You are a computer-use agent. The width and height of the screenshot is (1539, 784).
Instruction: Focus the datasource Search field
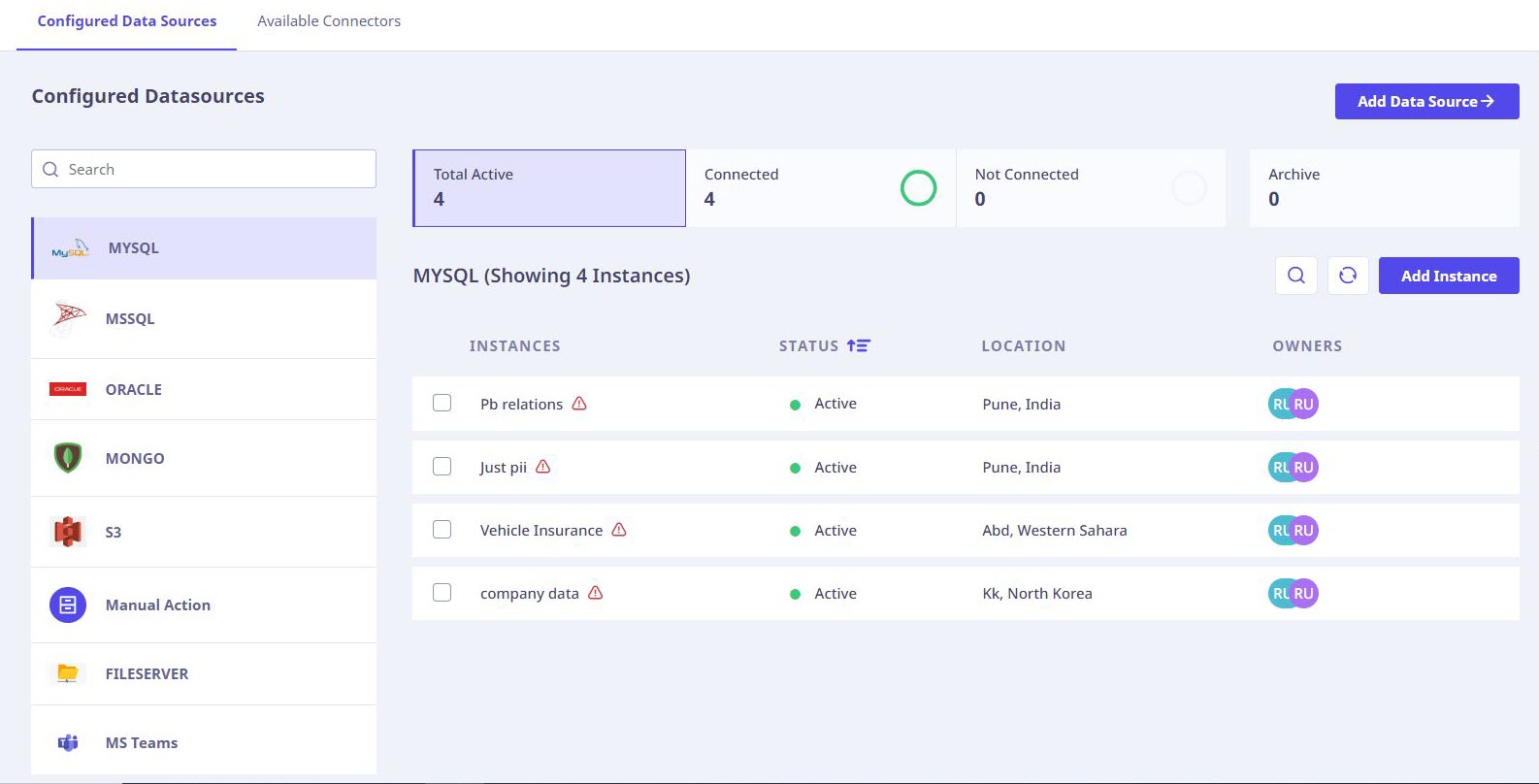coord(204,169)
